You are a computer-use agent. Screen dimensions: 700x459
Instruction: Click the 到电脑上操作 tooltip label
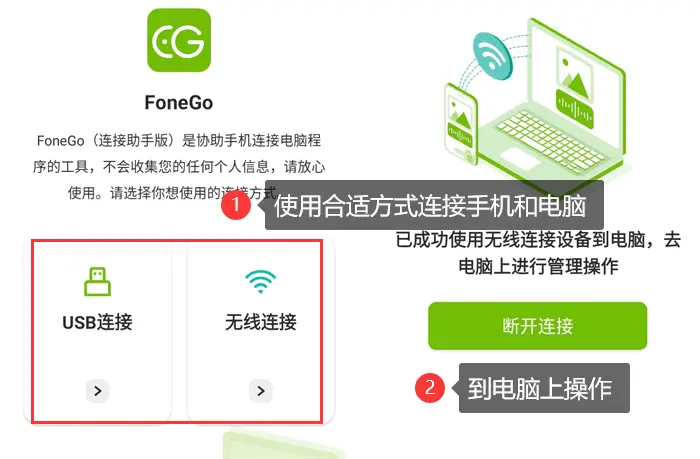tap(544, 388)
